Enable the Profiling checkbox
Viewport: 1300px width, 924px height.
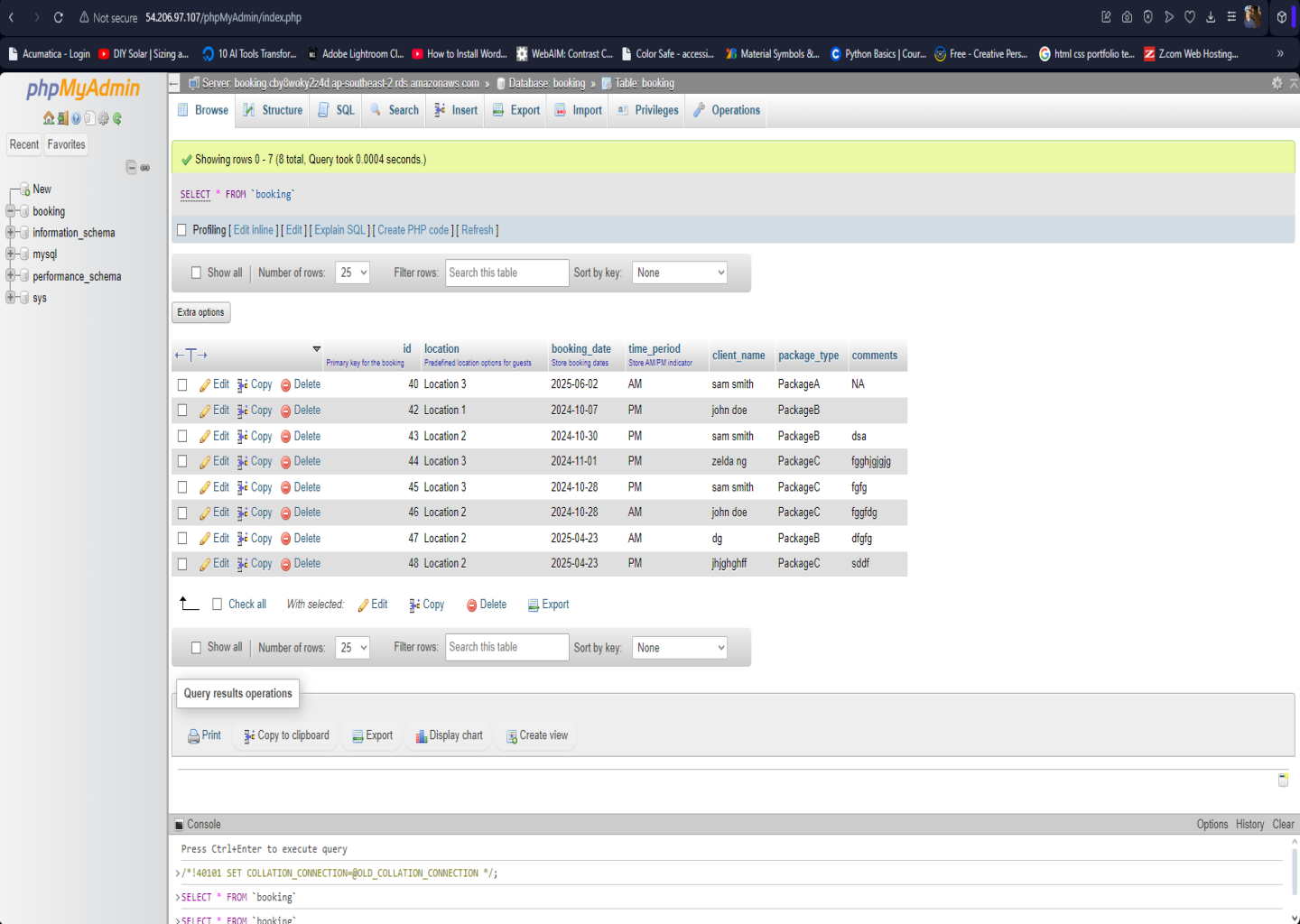click(x=182, y=230)
